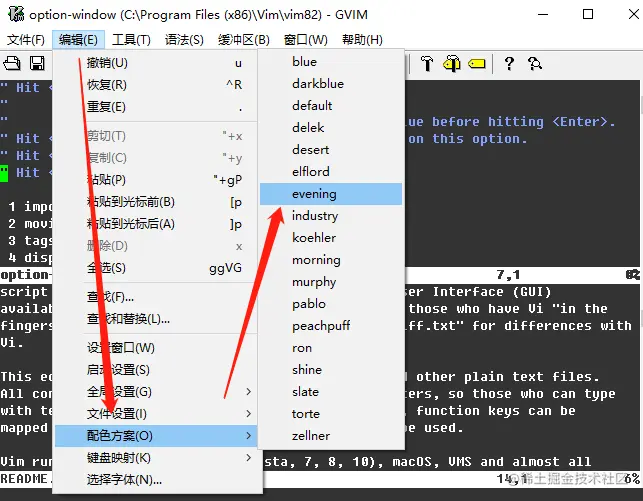This screenshot has height=501, width=643.
Task: Choose 粘贴到光标后(A) menu entry
Action: pyautogui.click(x=156, y=224)
